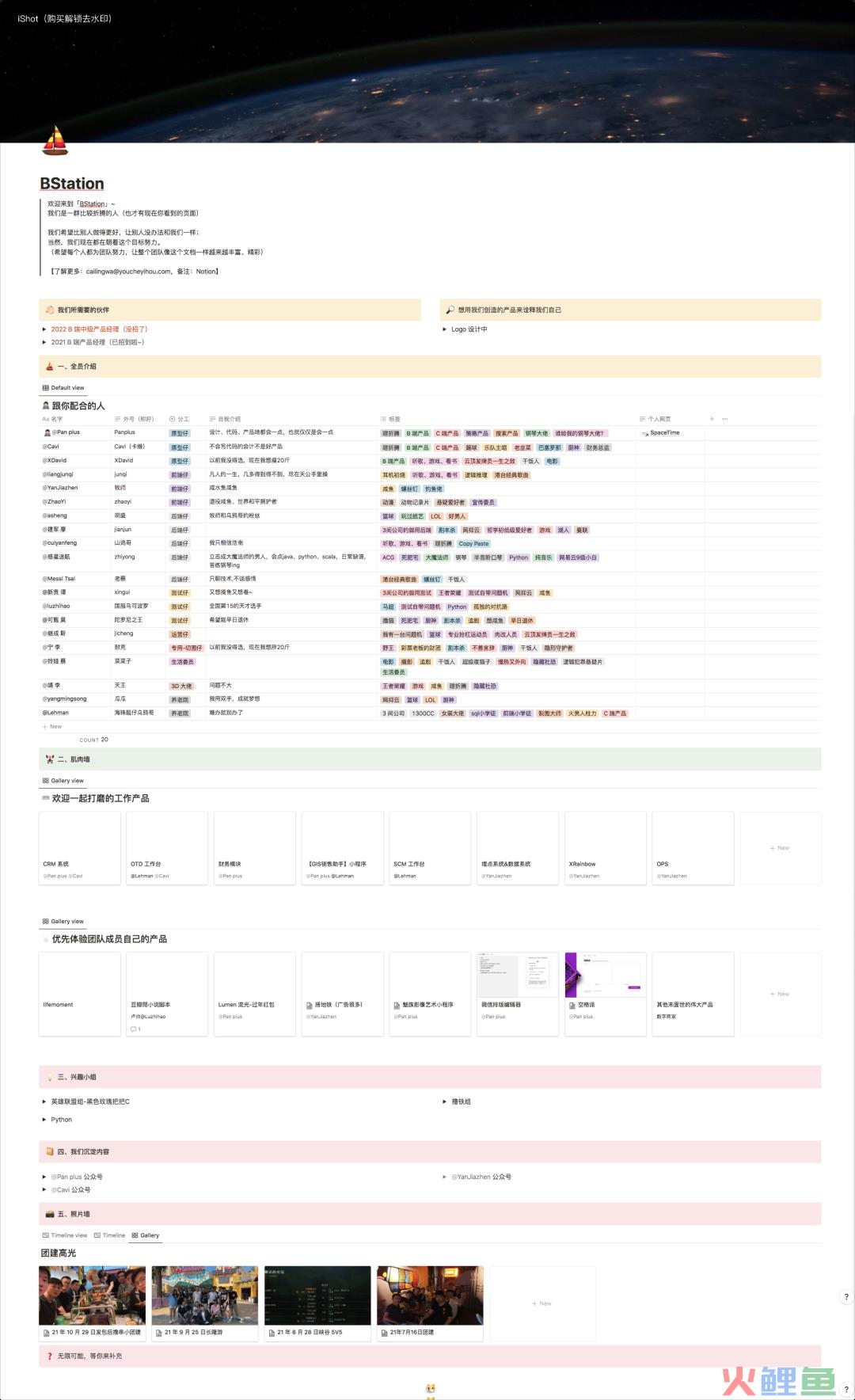The width and height of the screenshot is (855, 1400).
Task: Switch to the Gallery tab in 照片墙
Action: click(x=146, y=1235)
